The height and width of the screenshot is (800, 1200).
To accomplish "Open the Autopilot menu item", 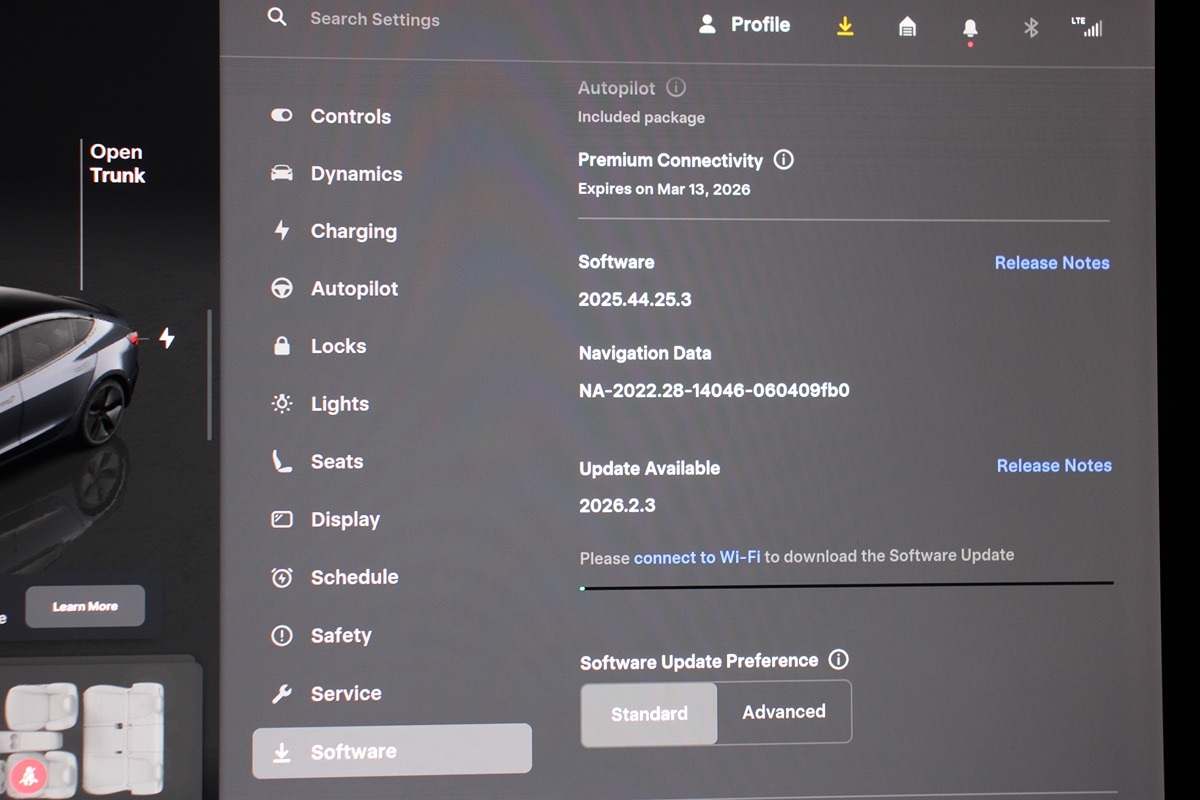I will click(353, 289).
